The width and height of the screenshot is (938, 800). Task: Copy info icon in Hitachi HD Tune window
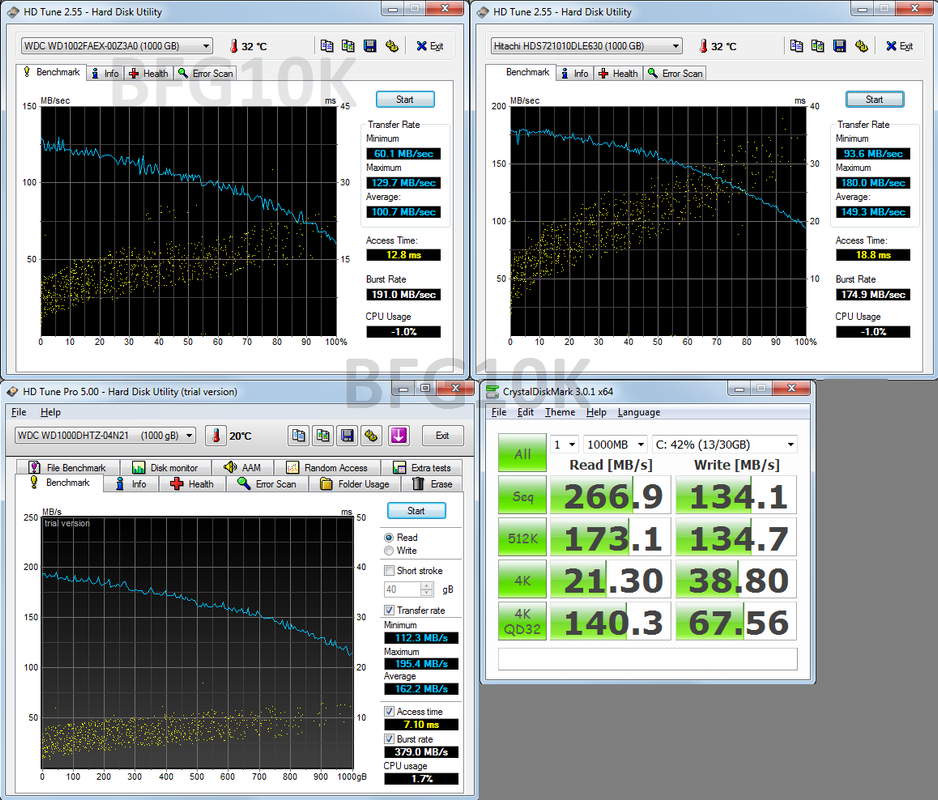pyautogui.click(x=796, y=46)
